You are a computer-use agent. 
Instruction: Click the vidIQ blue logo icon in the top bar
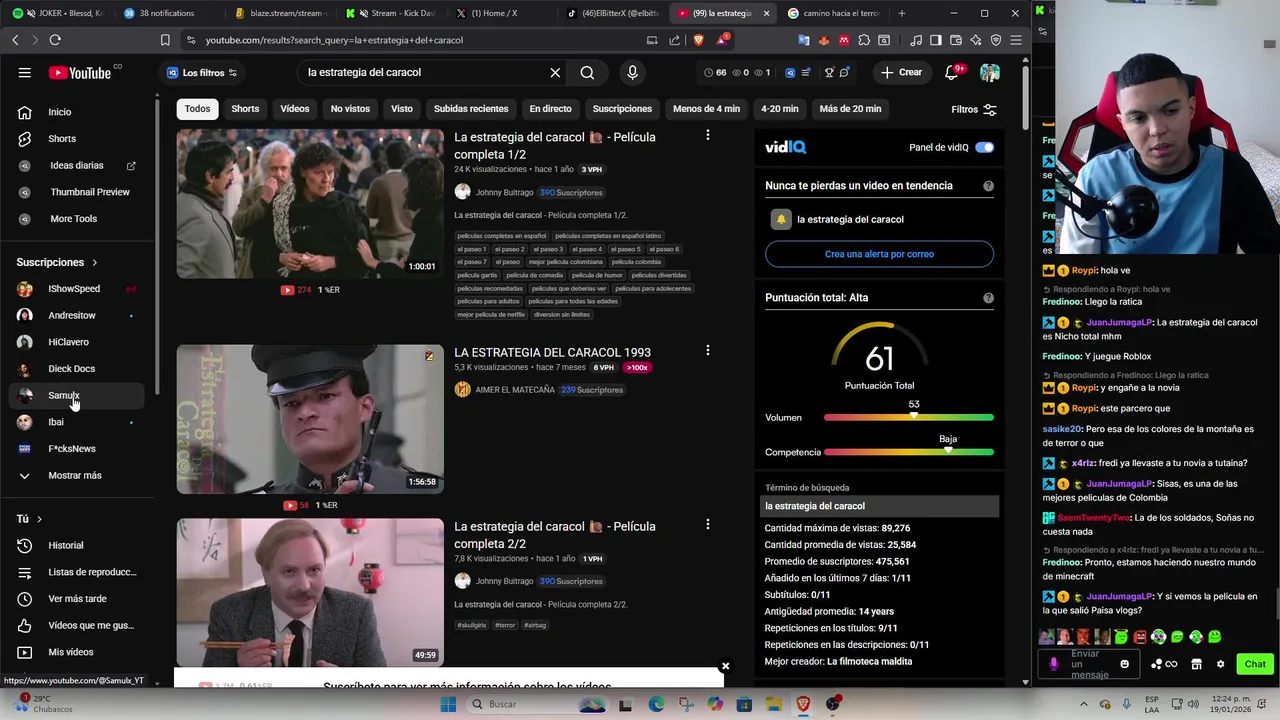(790, 72)
